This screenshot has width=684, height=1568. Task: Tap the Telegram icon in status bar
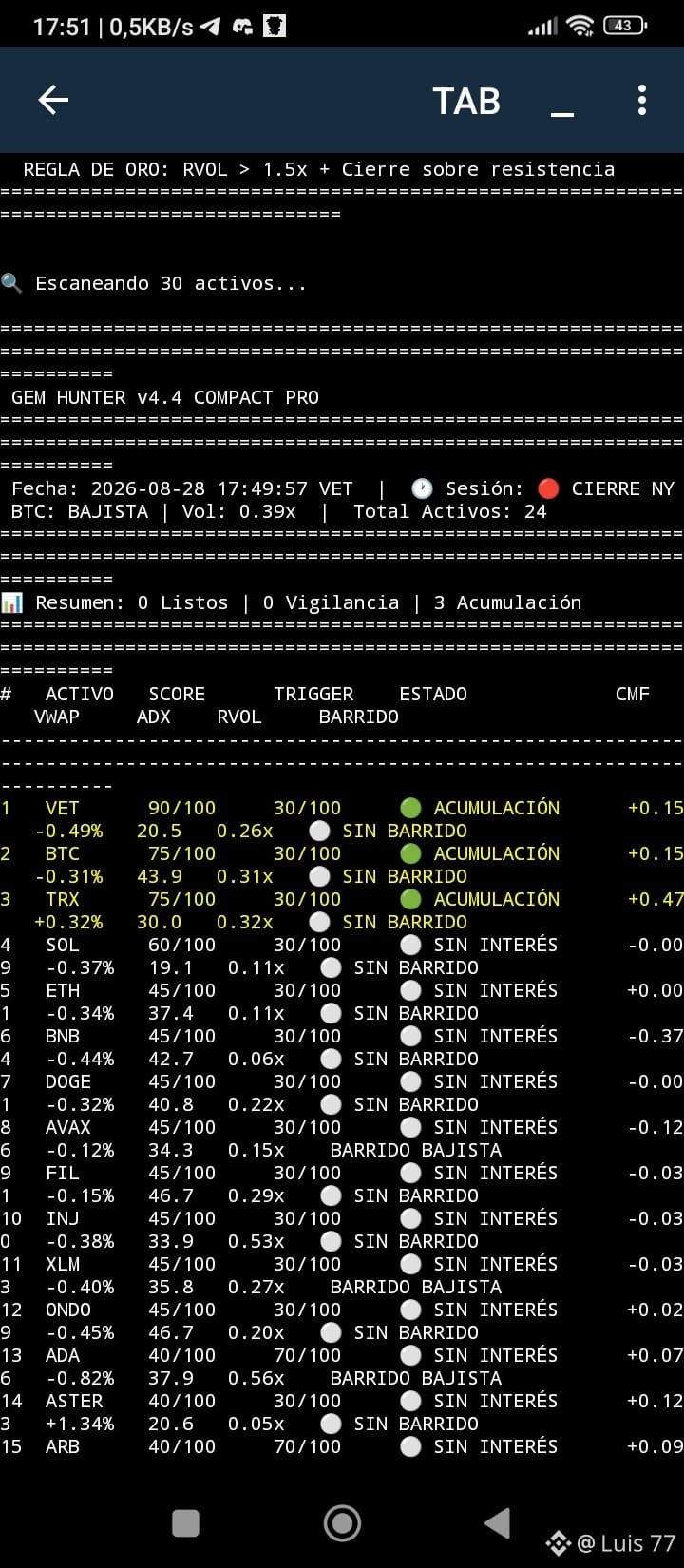[x=210, y=27]
